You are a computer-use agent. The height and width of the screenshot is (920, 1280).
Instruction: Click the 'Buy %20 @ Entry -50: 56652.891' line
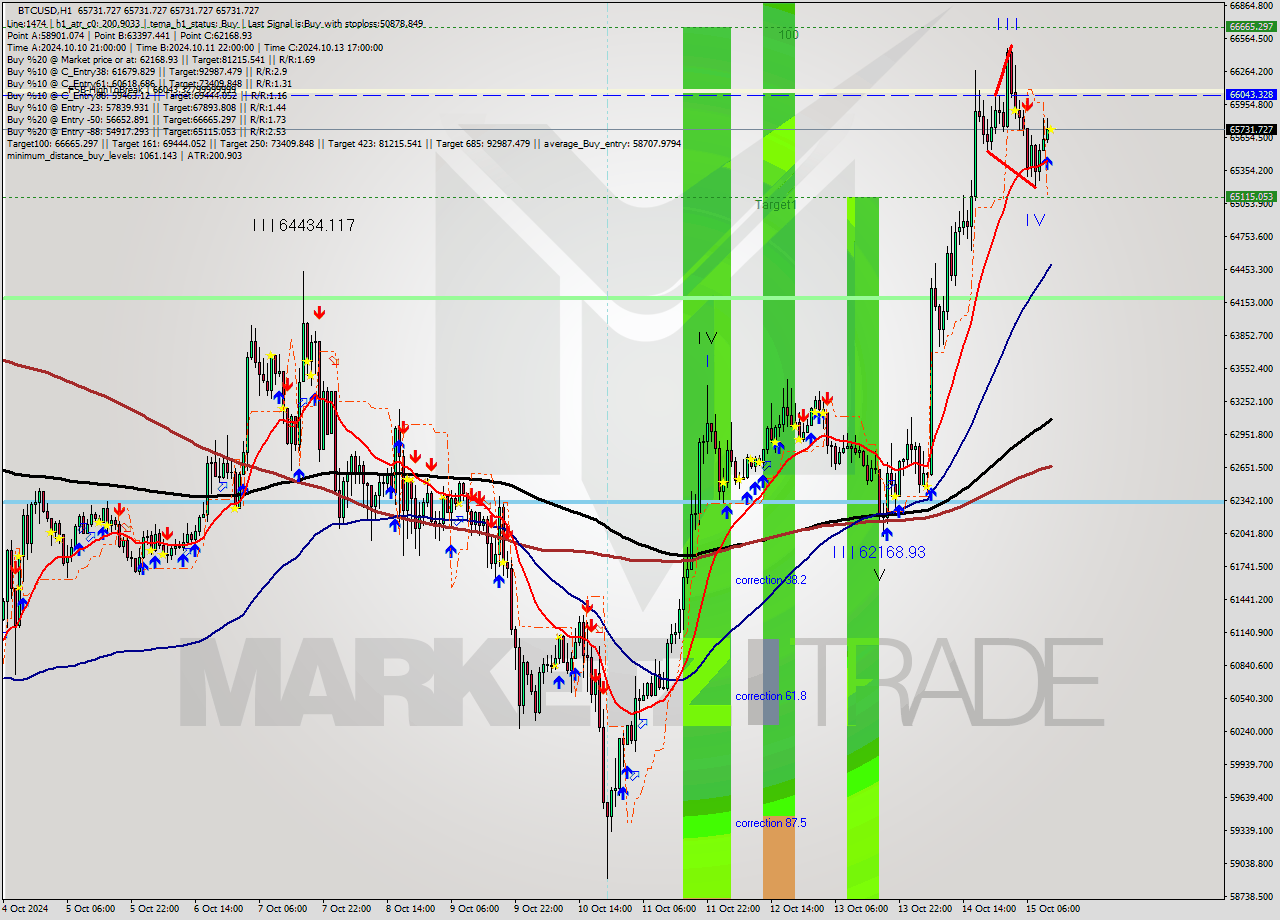pyautogui.click(x=146, y=119)
